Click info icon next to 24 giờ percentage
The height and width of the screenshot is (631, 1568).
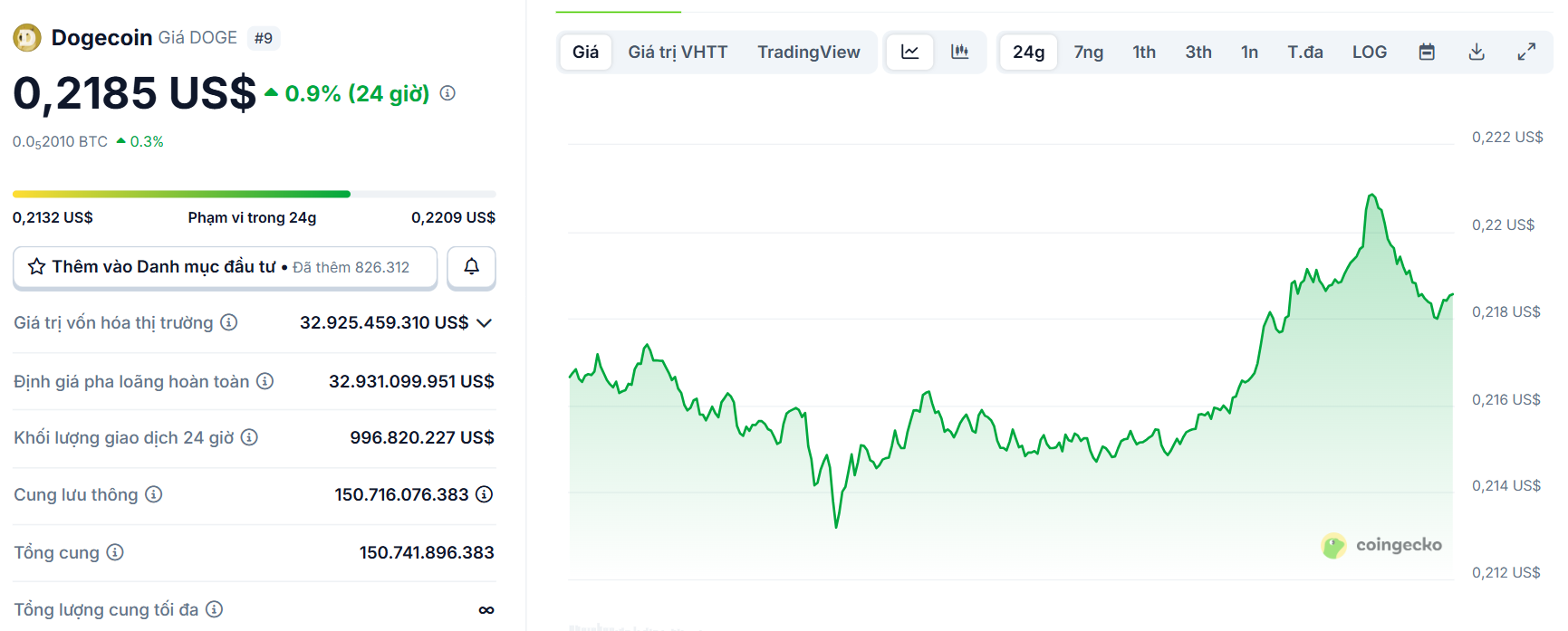point(447,93)
